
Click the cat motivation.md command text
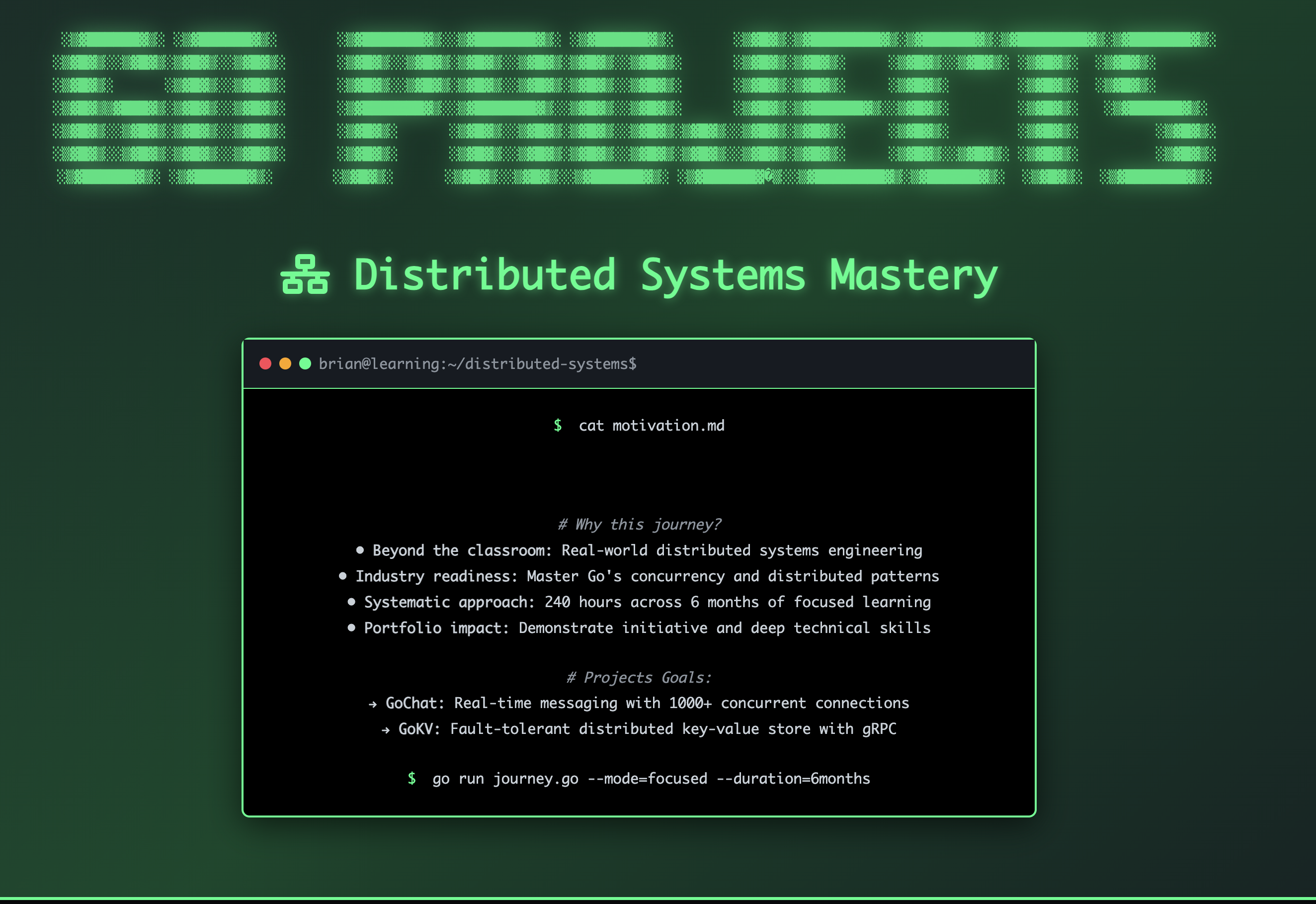651,425
